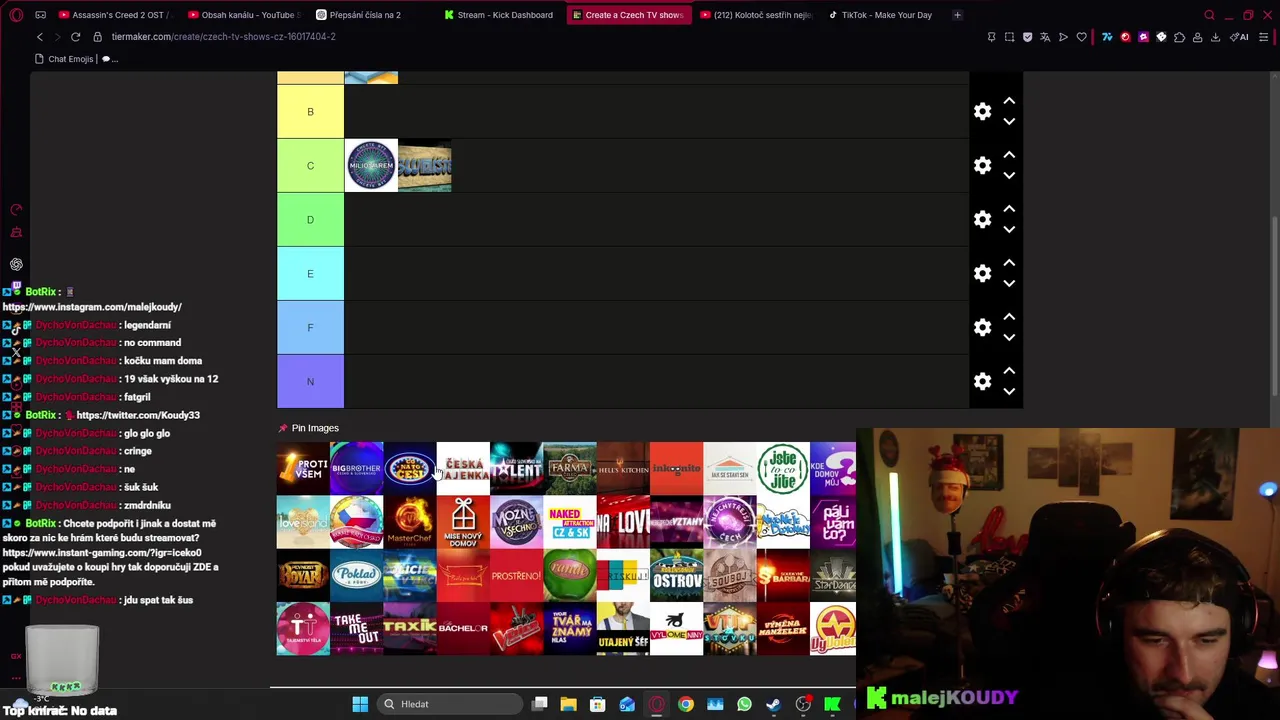Pick the Take Me Out show image

tap(356, 629)
